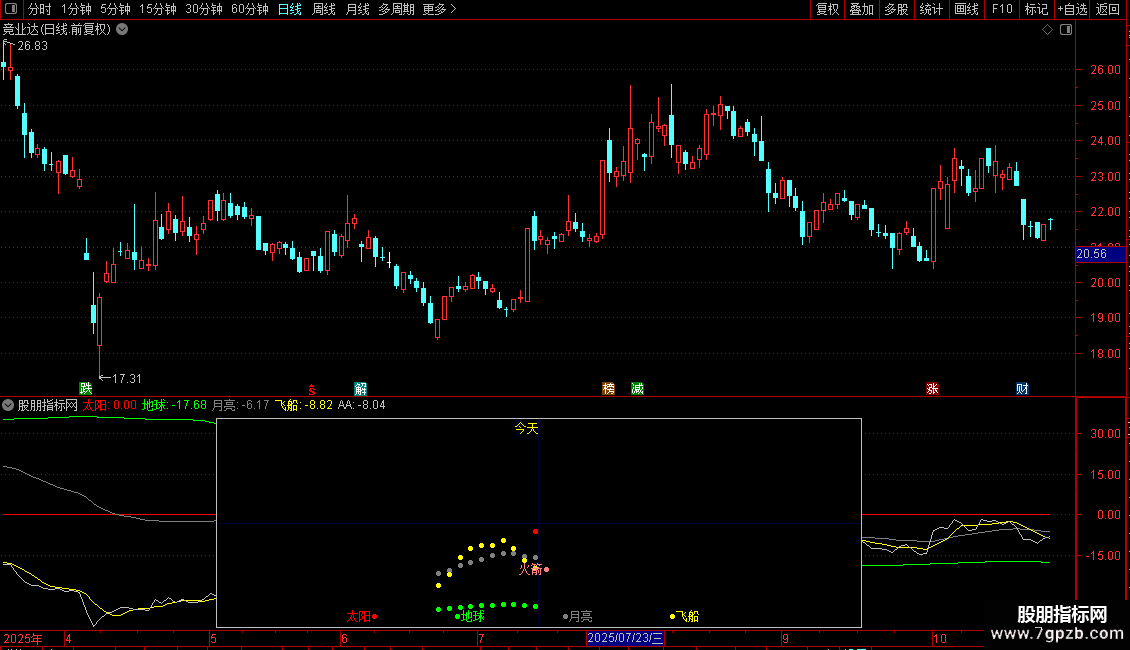Switch to the 分时 intraday view
This screenshot has height=650, width=1130.
click(40, 9)
